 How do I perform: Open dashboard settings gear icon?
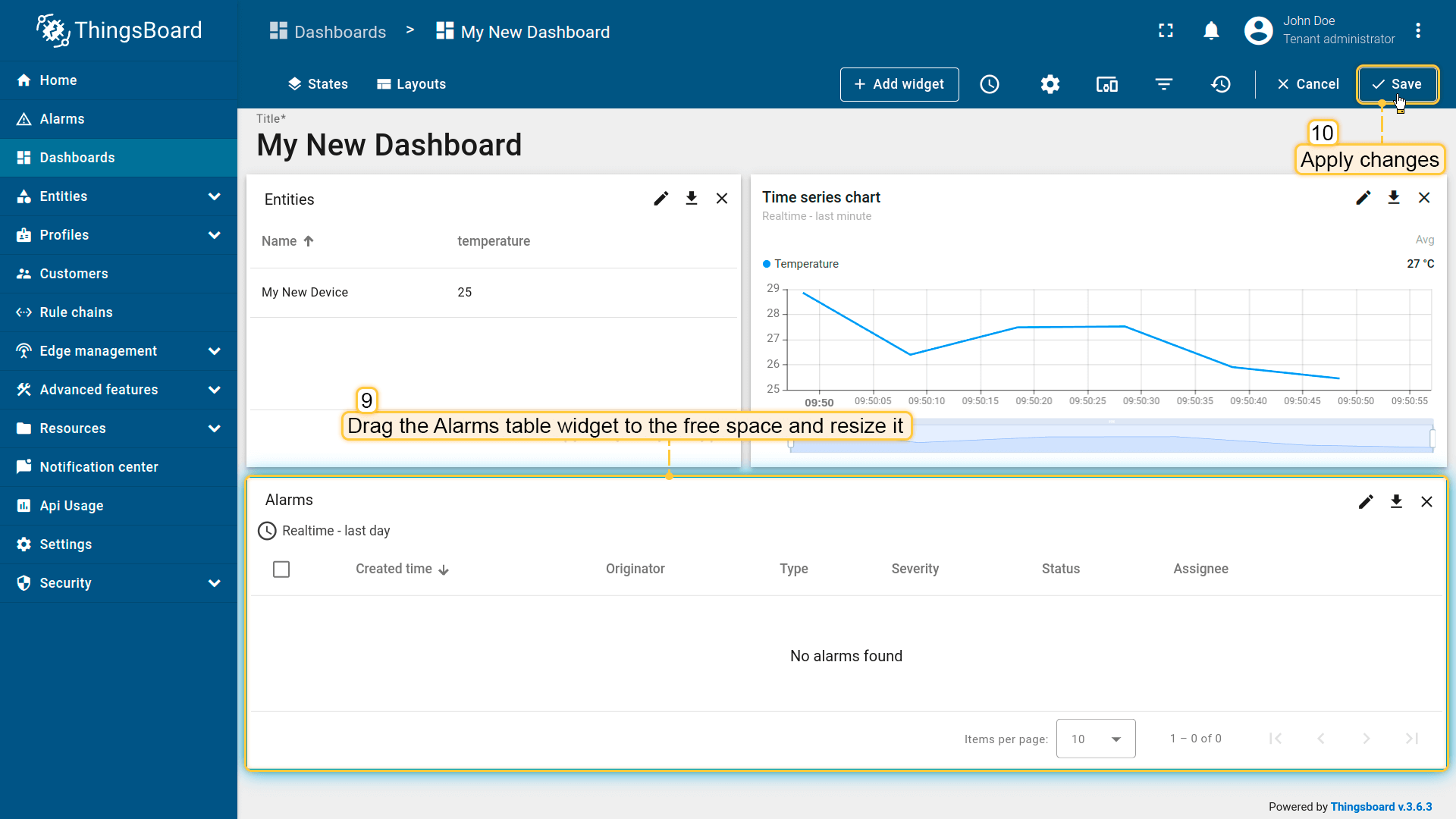pyautogui.click(x=1050, y=84)
